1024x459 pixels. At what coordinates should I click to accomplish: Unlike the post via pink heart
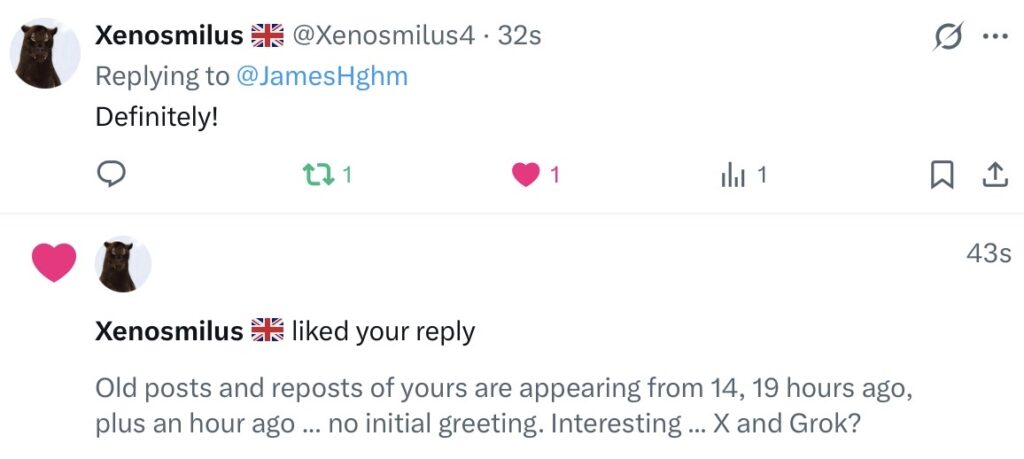525,175
